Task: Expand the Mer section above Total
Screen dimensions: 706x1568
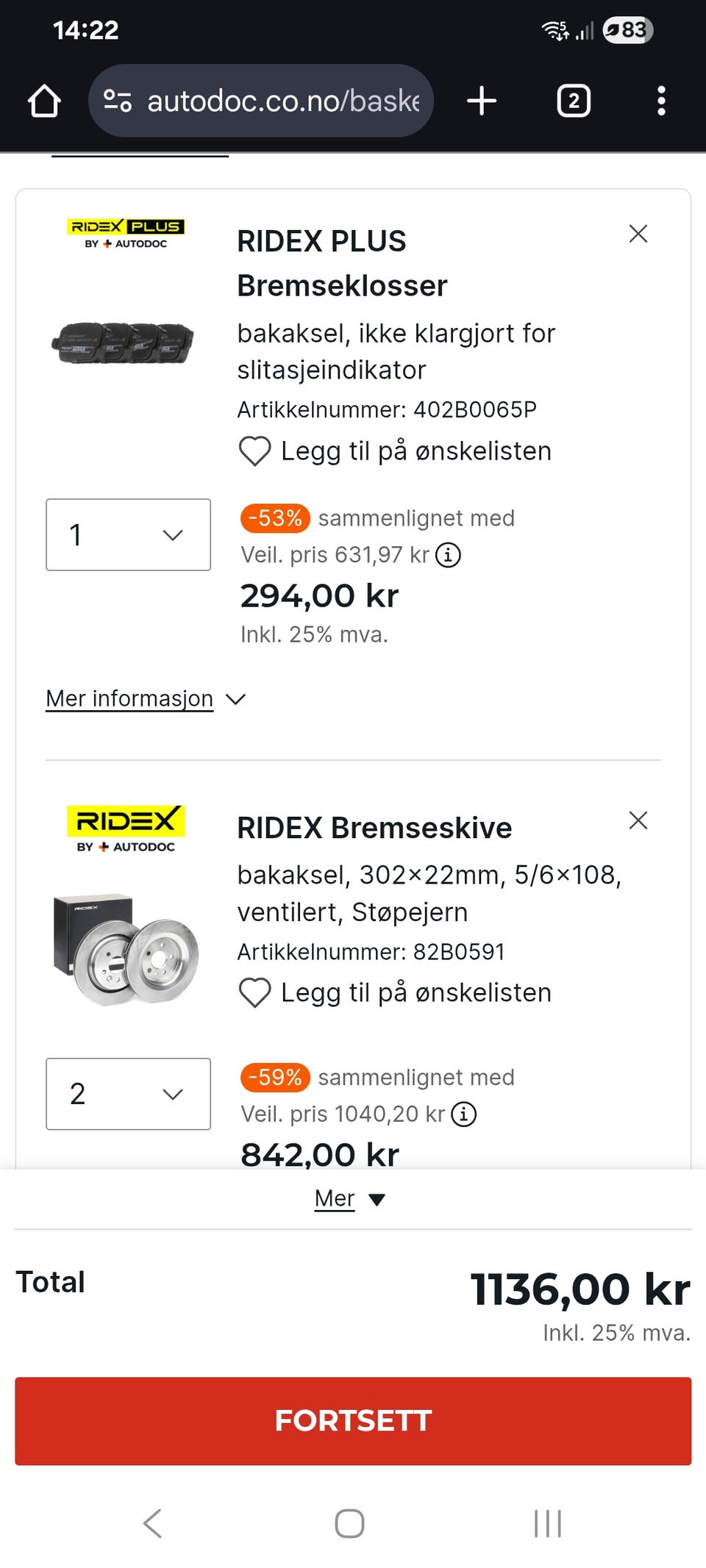Action: (349, 1199)
